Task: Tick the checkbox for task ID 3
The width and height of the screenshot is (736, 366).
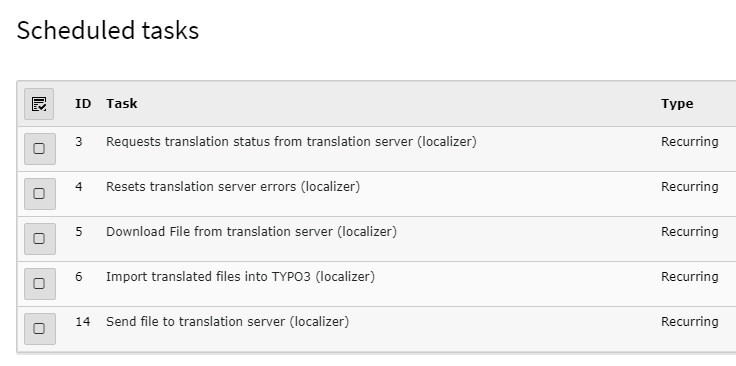Action: pos(39,149)
